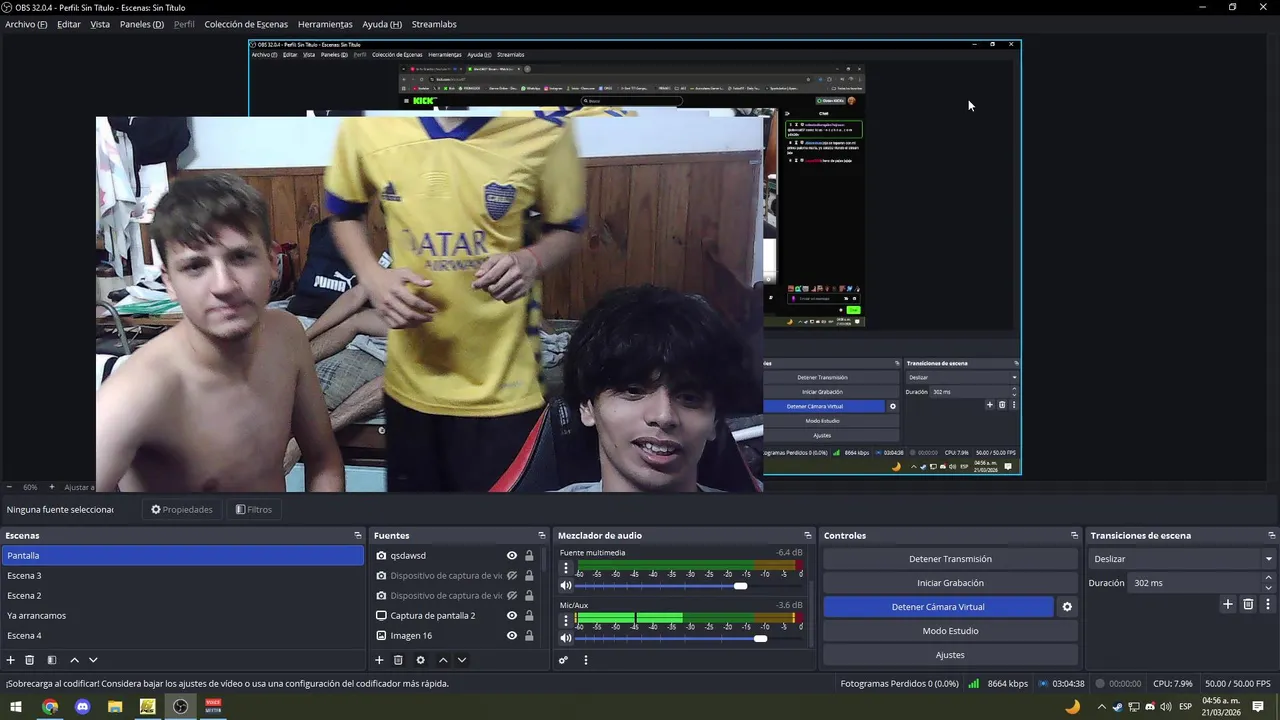Add a new source in Fuentes
Screen dimensions: 1280x720
(379, 660)
